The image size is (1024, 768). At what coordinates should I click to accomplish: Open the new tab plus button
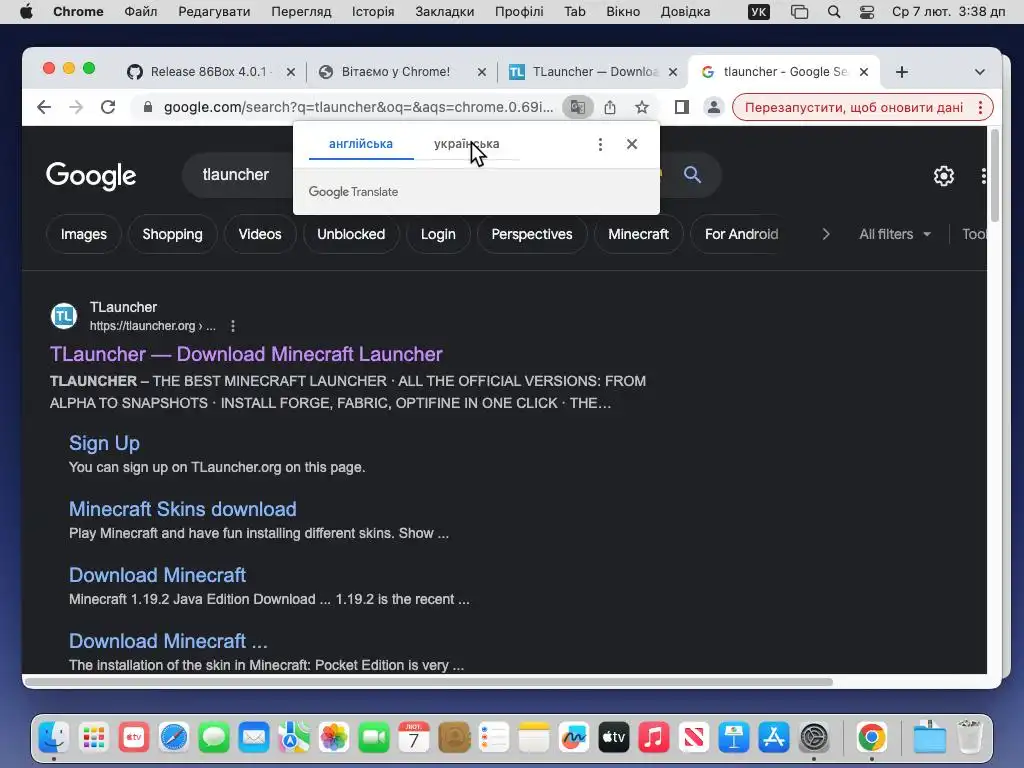pyautogui.click(x=902, y=72)
